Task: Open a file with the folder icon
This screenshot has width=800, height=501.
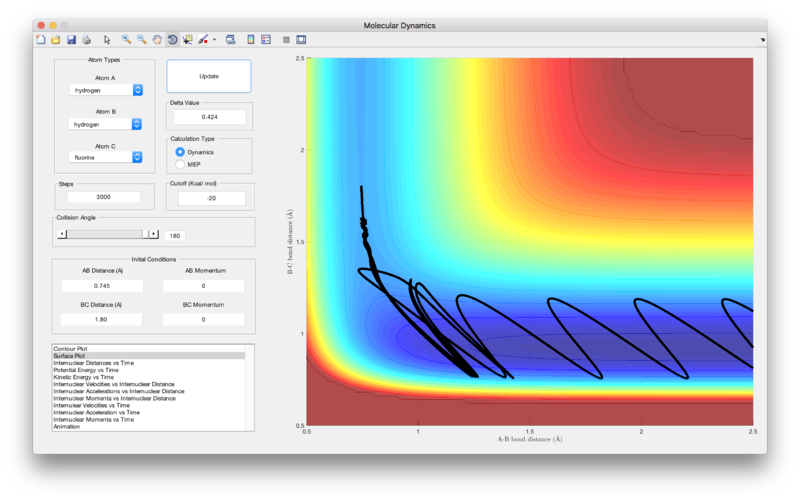Action: pos(56,39)
